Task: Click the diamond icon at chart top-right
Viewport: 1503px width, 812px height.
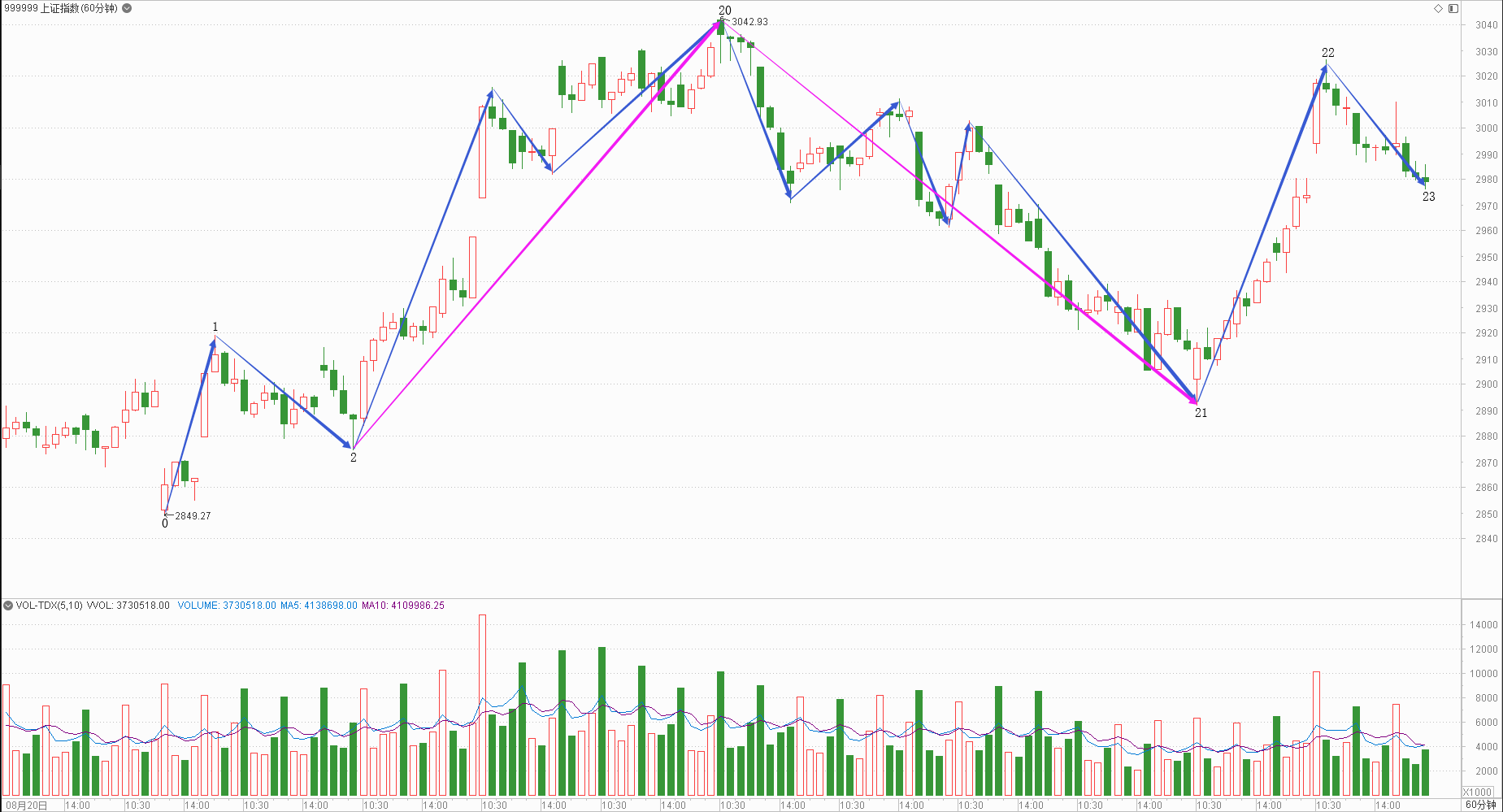Action: [1438, 8]
